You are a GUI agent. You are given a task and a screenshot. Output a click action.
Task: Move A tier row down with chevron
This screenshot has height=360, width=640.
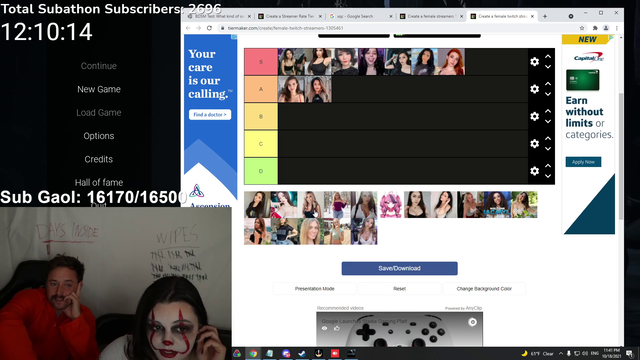(548, 94)
